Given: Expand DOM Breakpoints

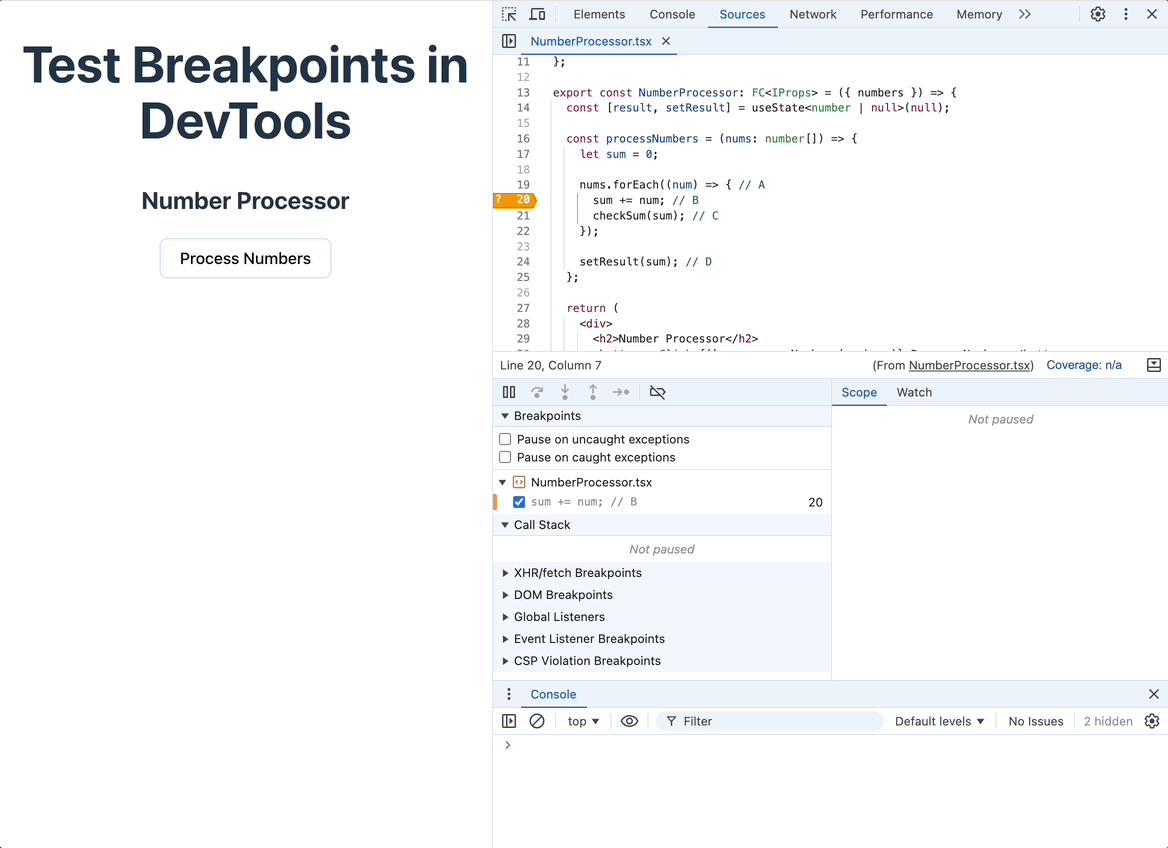Looking at the screenshot, I should (x=505, y=595).
